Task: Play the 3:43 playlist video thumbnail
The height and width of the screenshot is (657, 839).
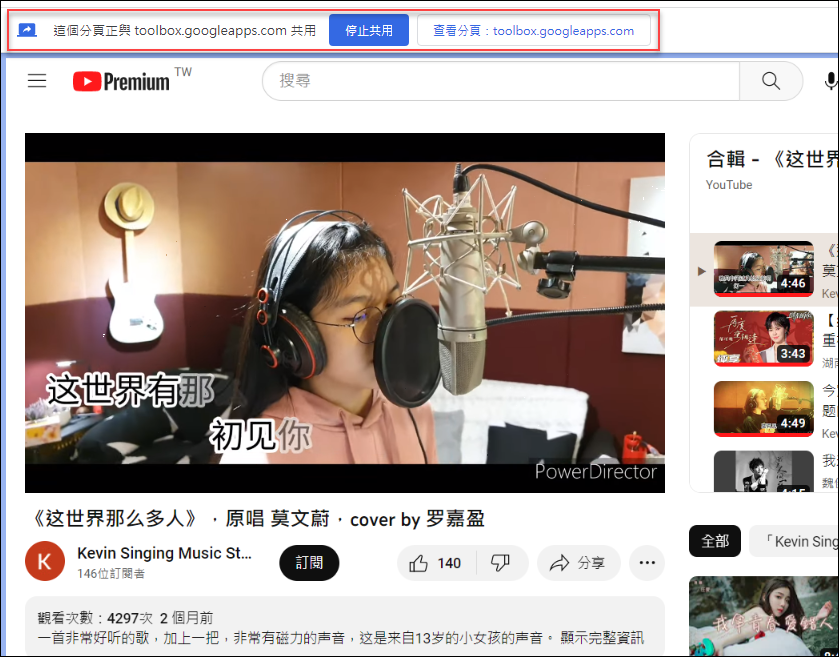Action: tap(764, 339)
